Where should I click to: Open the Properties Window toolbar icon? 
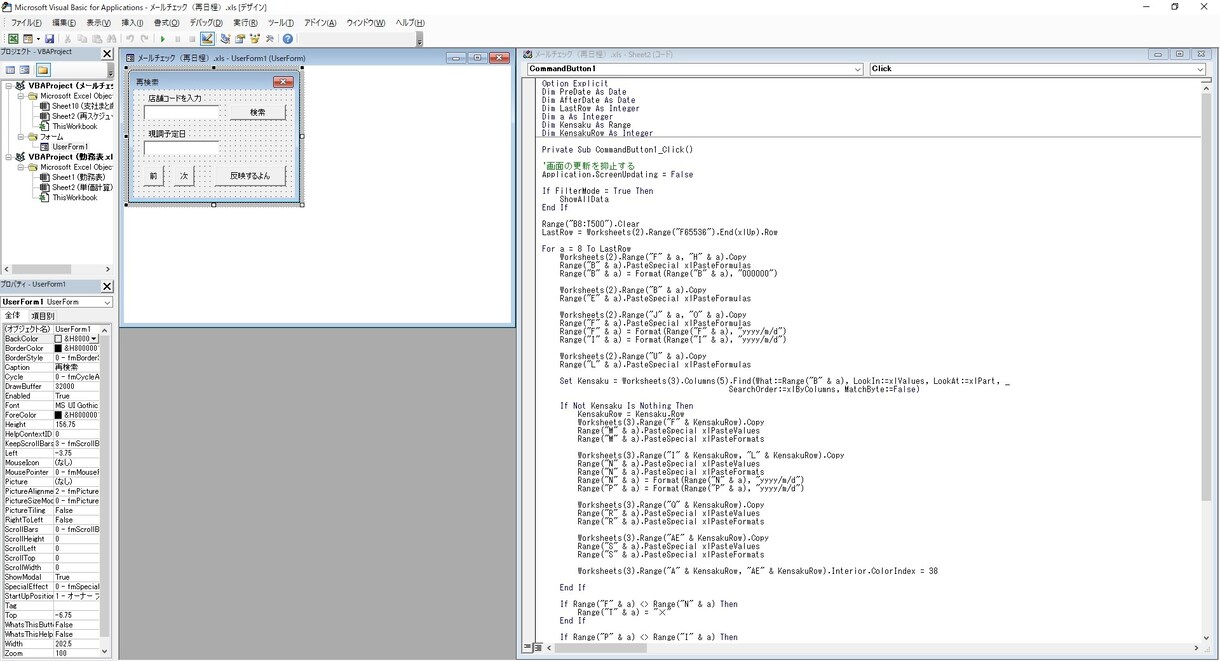(x=240, y=39)
